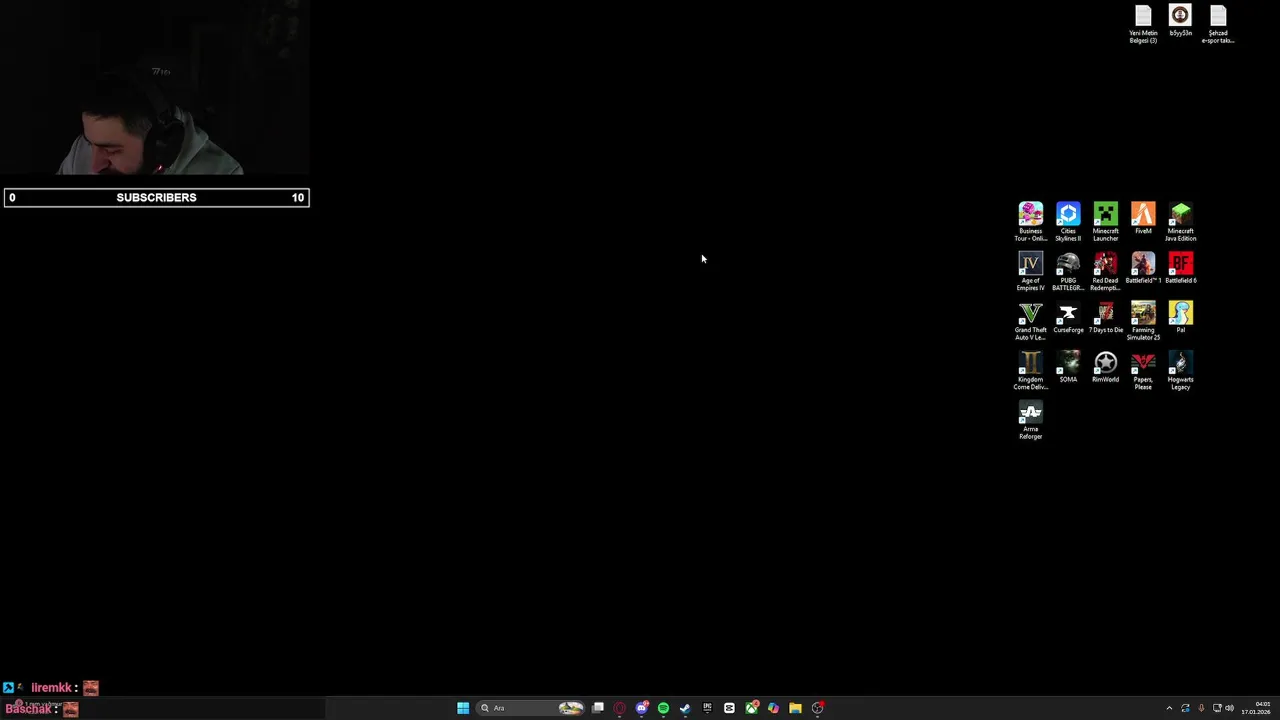Select the Pal desktop shortcut
This screenshot has height=720, width=1280.
click(1180, 318)
